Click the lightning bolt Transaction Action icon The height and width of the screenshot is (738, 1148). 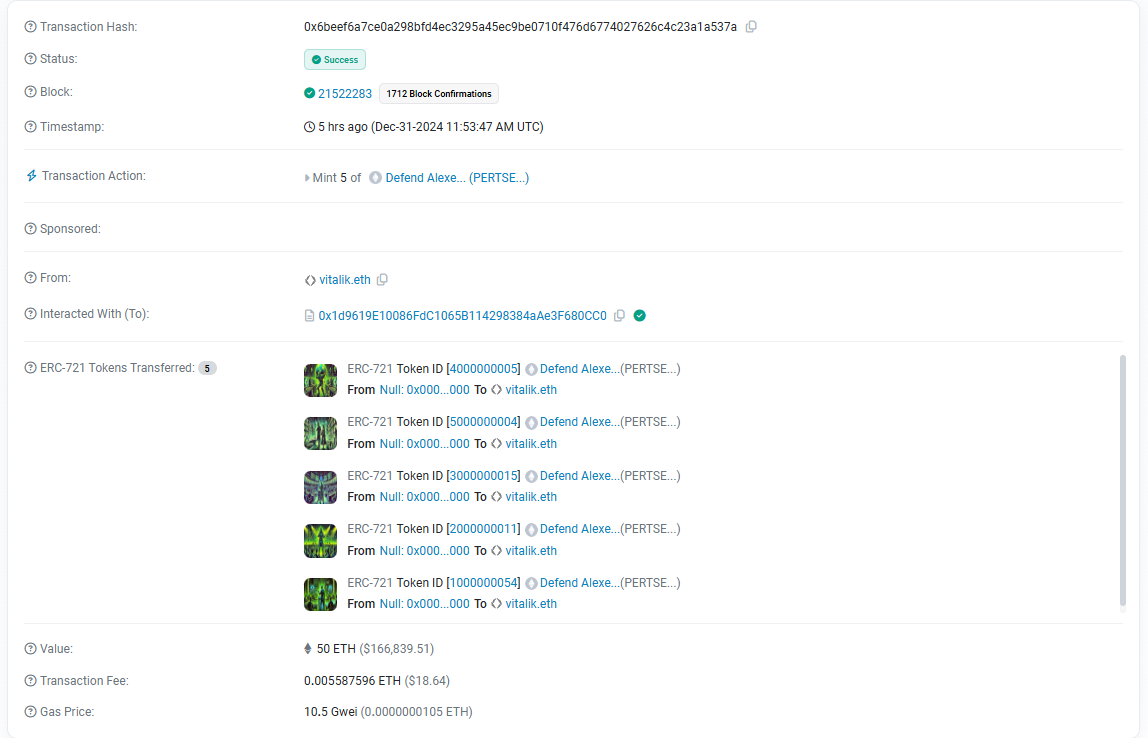31,176
